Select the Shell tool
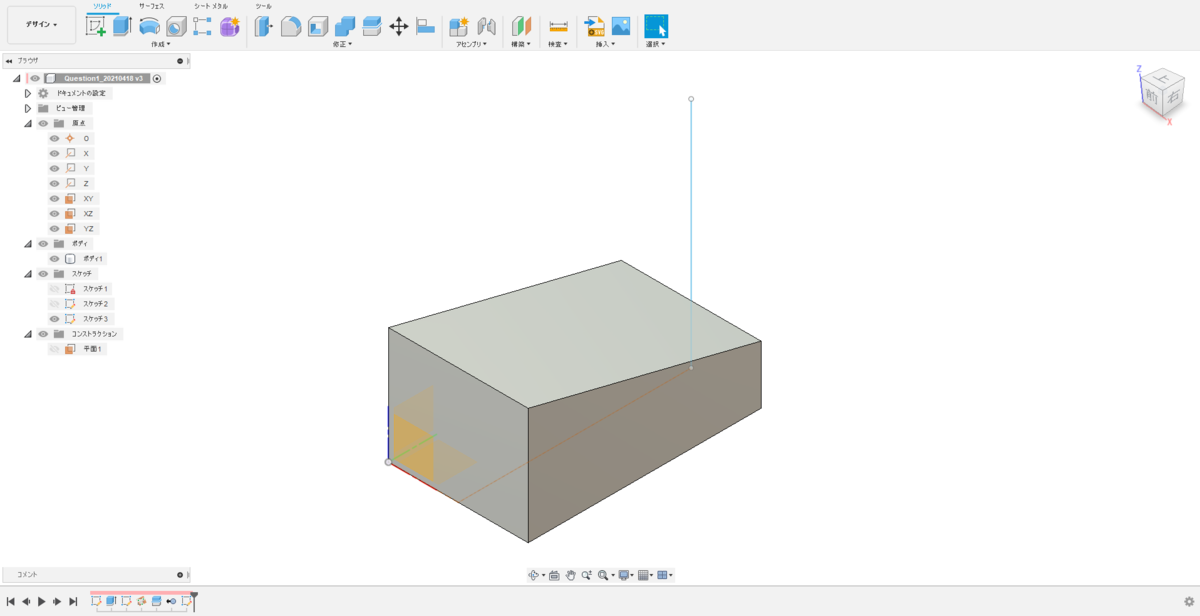Viewport: 1200px width, 616px height. pos(318,27)
